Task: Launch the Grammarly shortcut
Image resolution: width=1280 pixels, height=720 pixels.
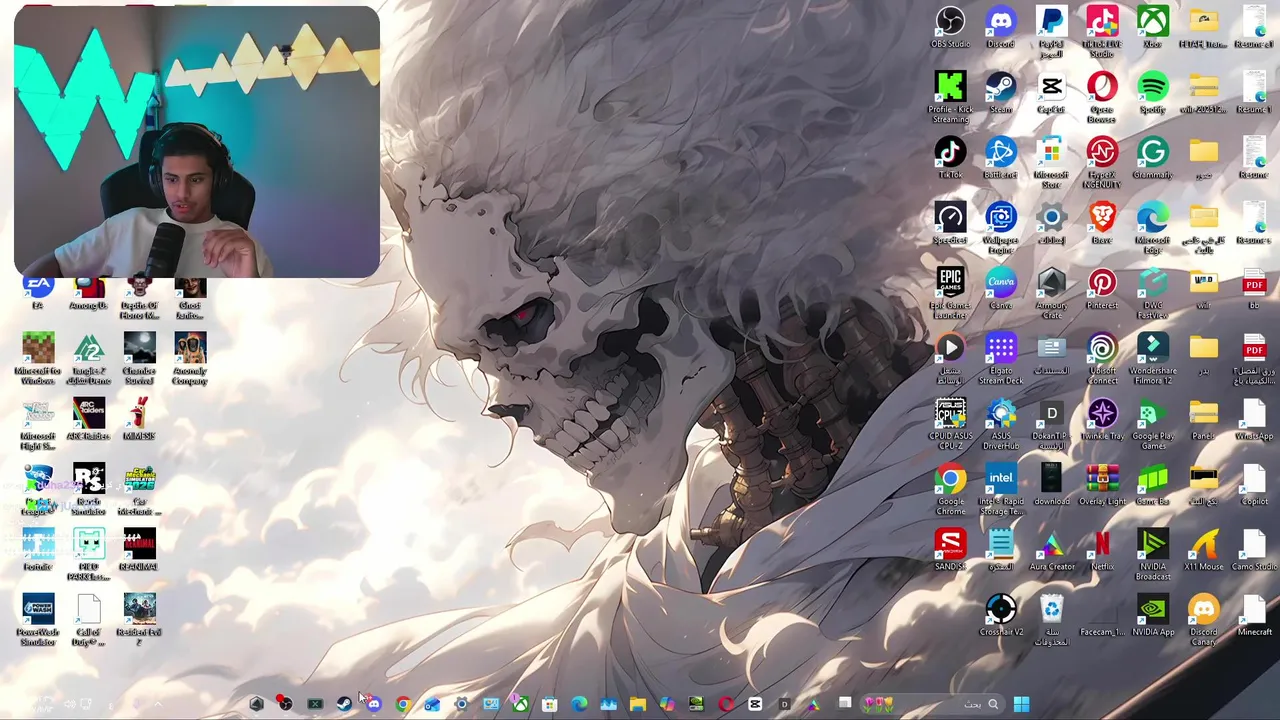Action: (1152, 157)
